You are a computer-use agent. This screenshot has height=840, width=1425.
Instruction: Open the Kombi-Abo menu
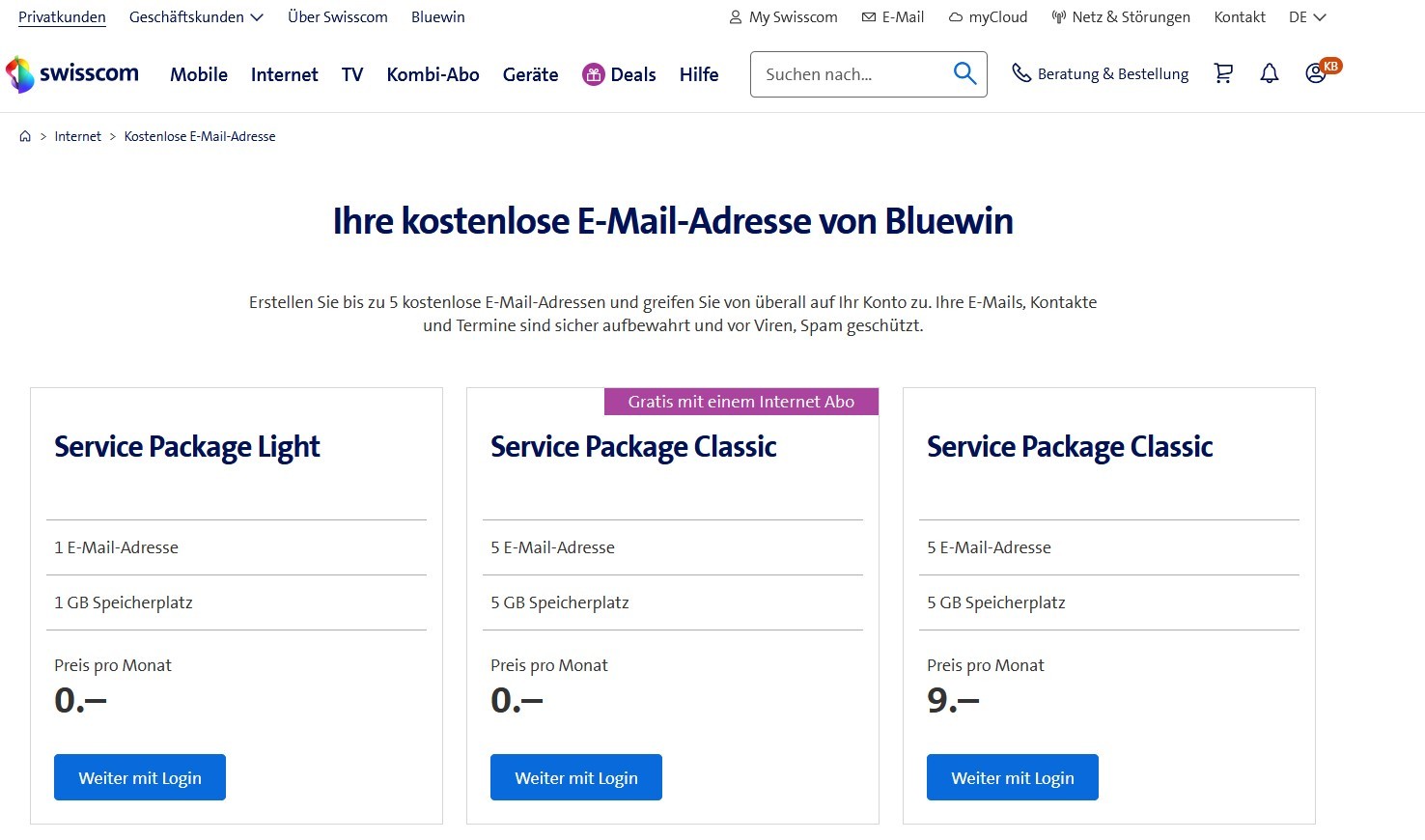pos(433,74)
